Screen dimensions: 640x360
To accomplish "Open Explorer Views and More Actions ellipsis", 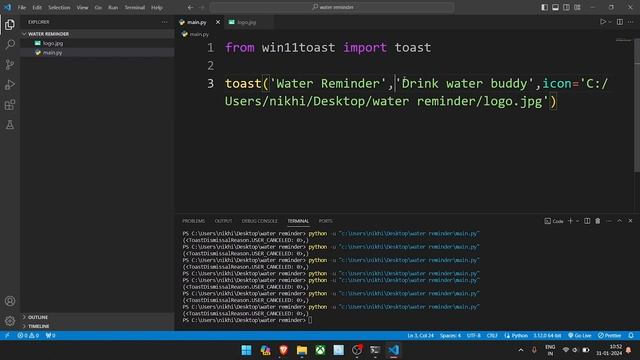I will 164,22.
